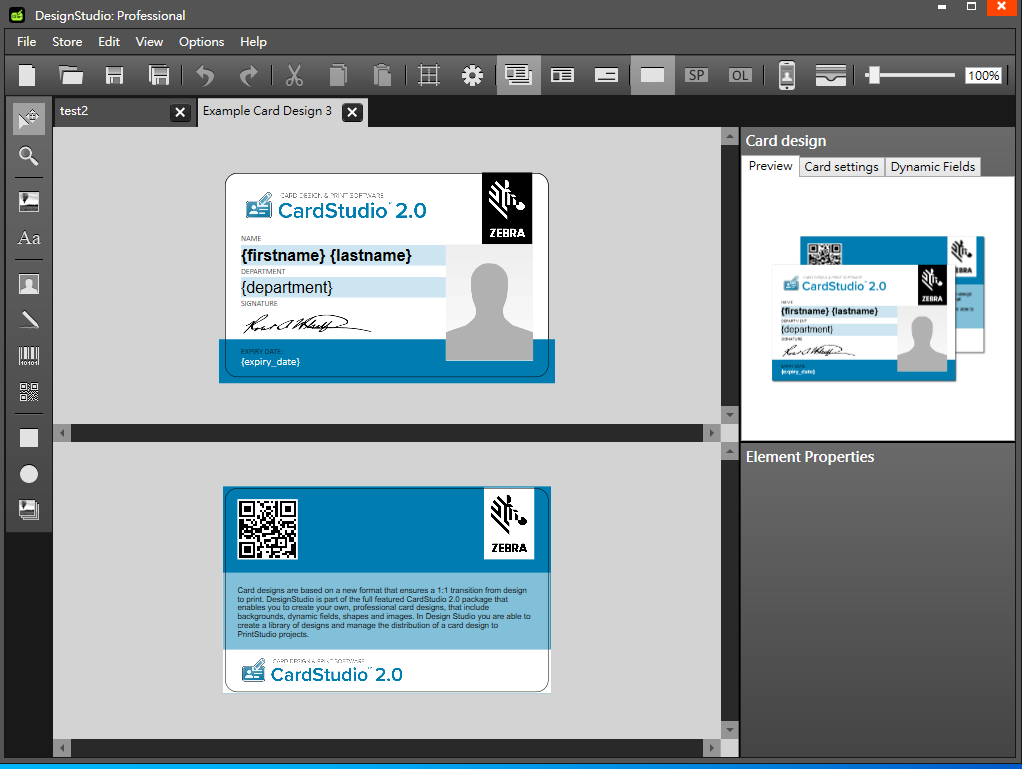Click back canvas scroll left arrow
This screenshot has width=1022, height=769.
62,747
